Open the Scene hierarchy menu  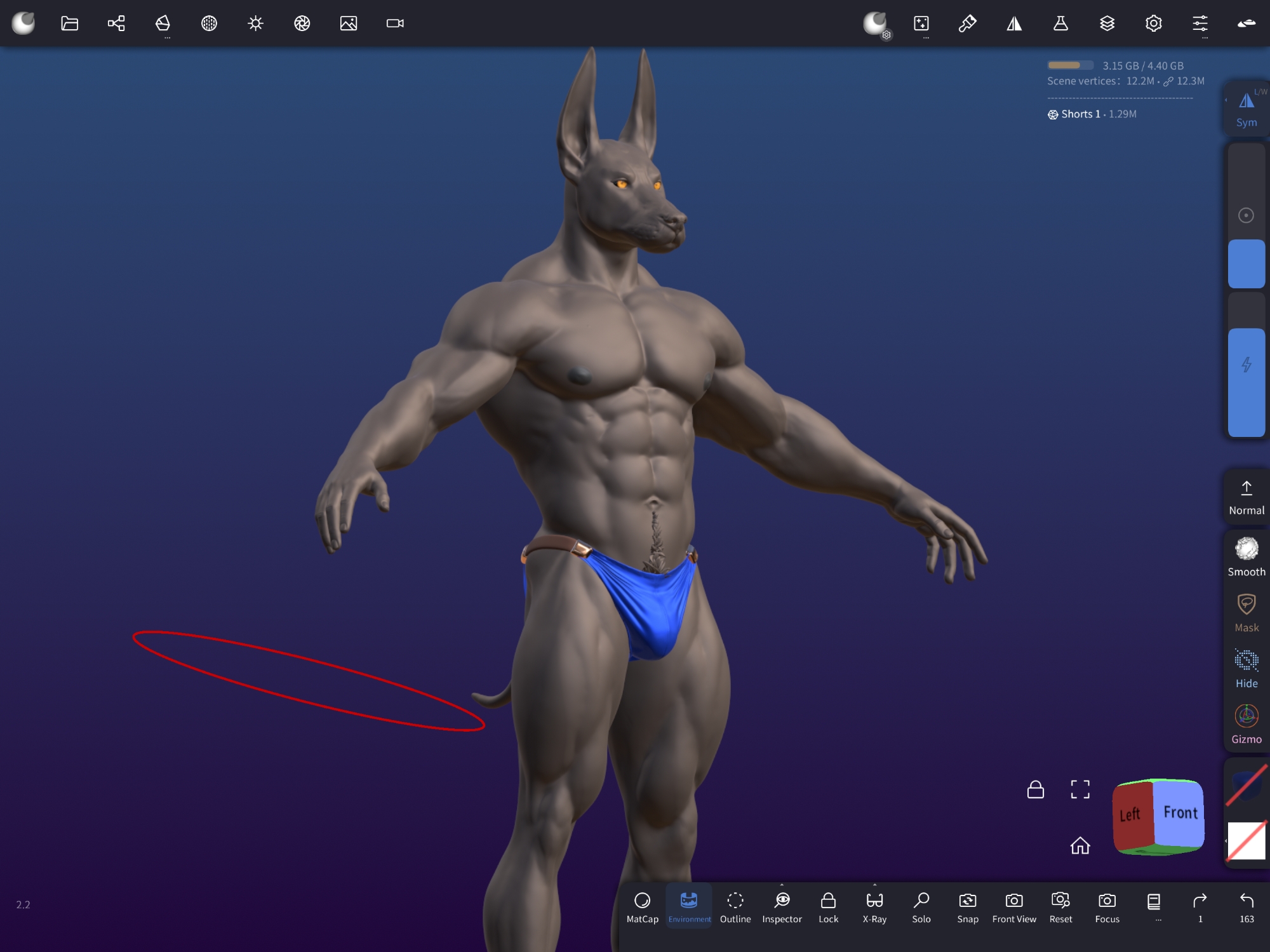pos(116,23)
